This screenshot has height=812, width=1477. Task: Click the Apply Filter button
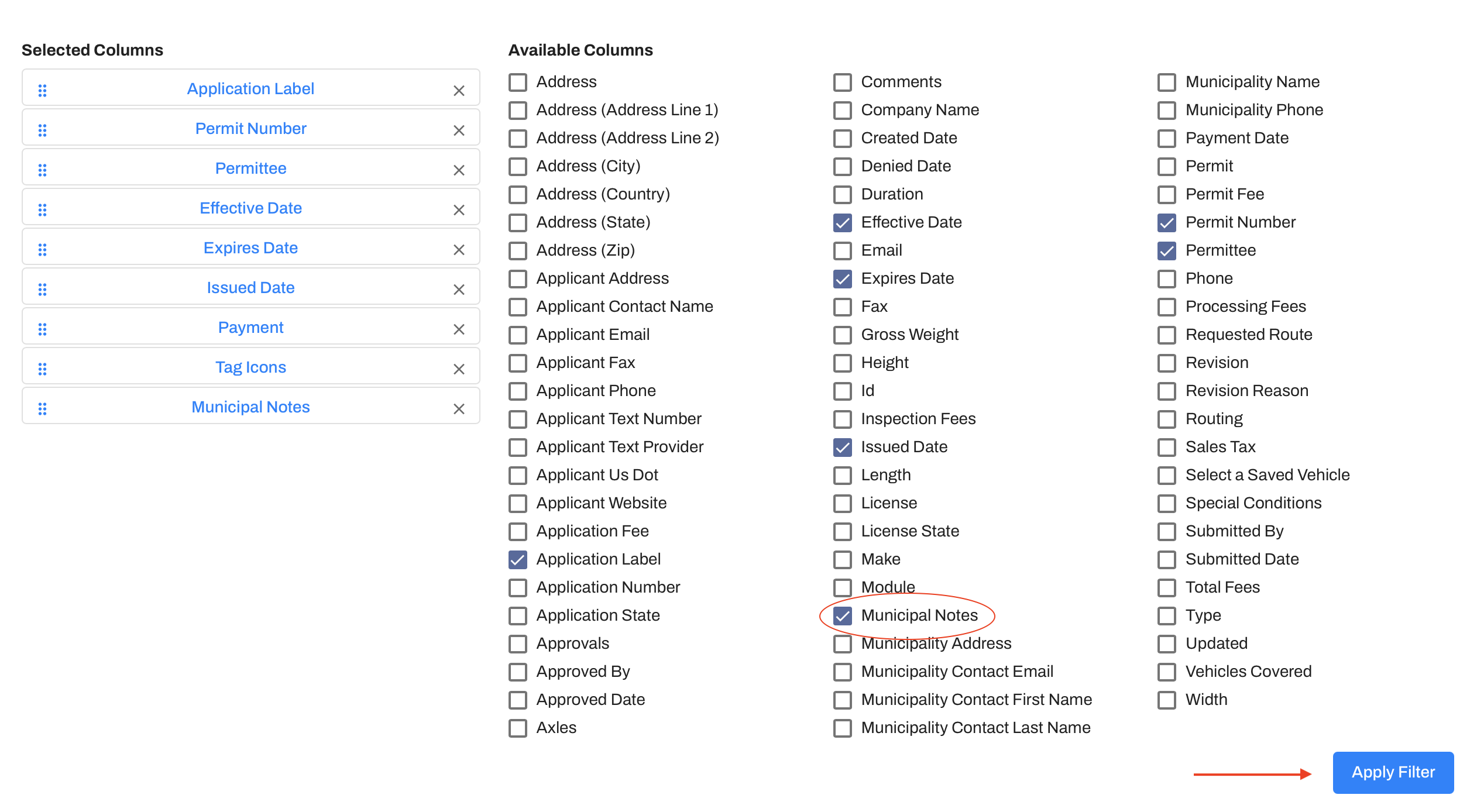(x=1393, y=772)
